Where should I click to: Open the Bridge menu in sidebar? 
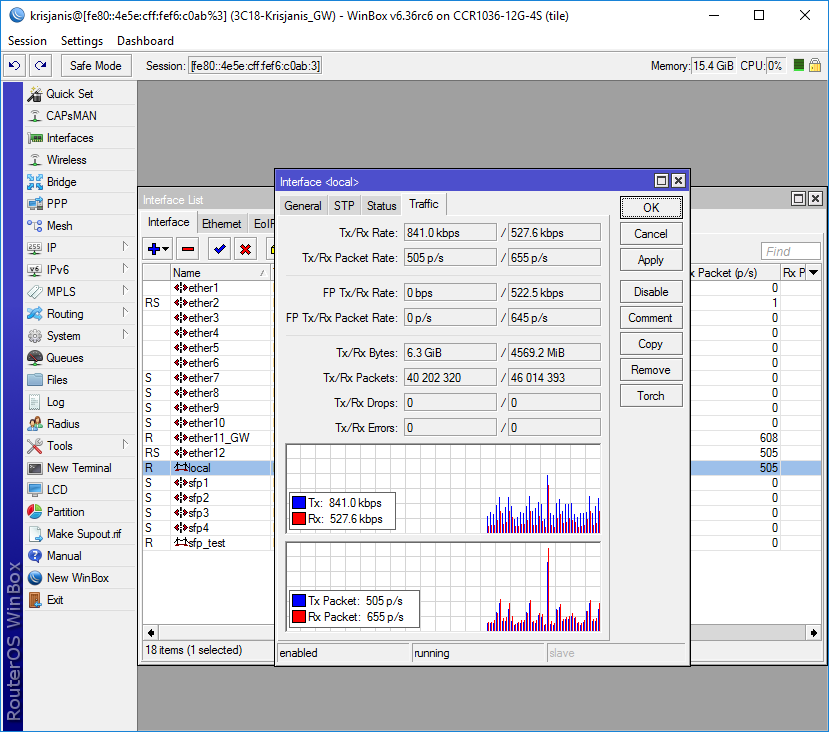(x=61, y=182)
